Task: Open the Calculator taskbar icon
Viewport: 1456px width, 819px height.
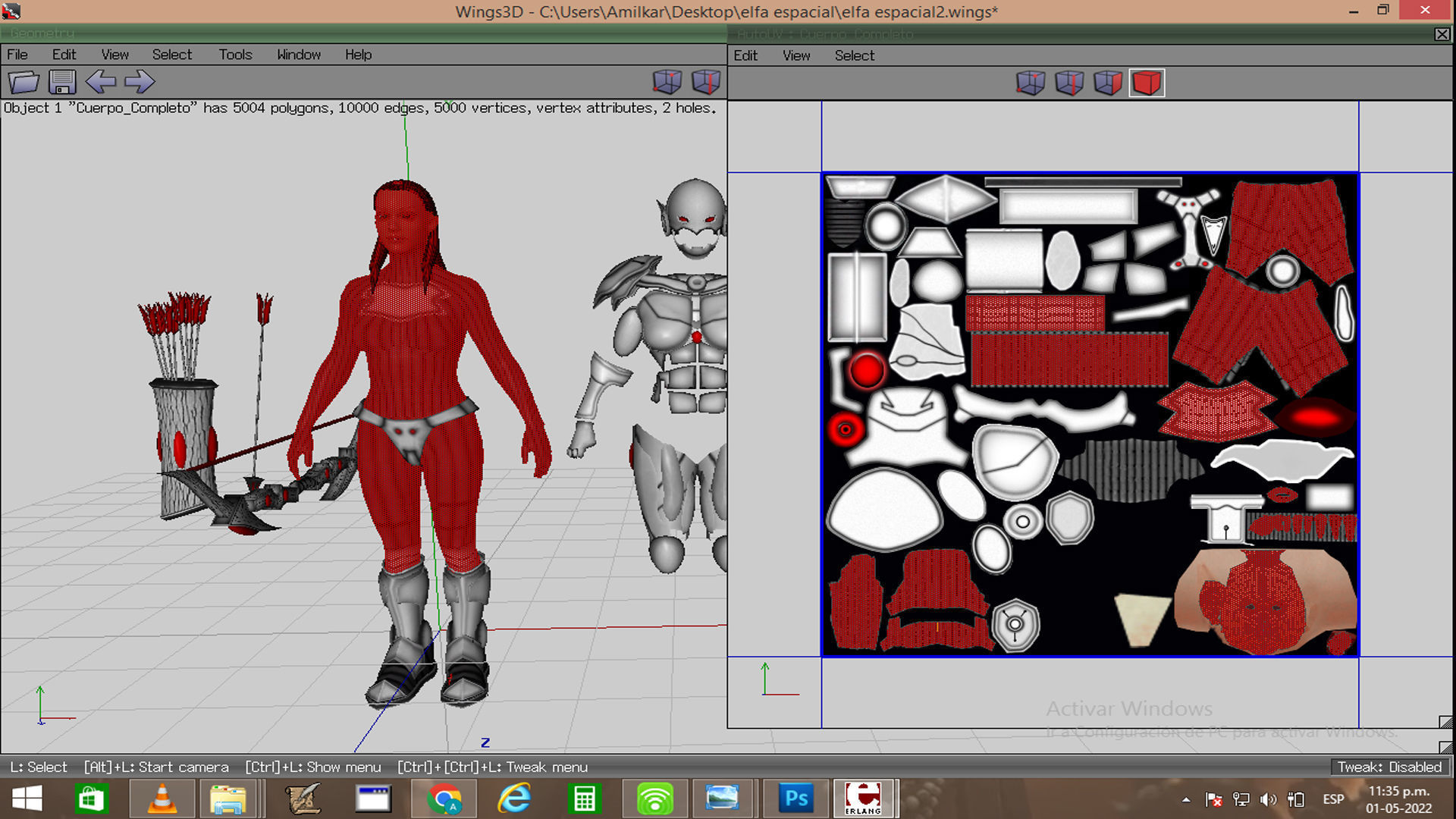Action: point(584,799)
